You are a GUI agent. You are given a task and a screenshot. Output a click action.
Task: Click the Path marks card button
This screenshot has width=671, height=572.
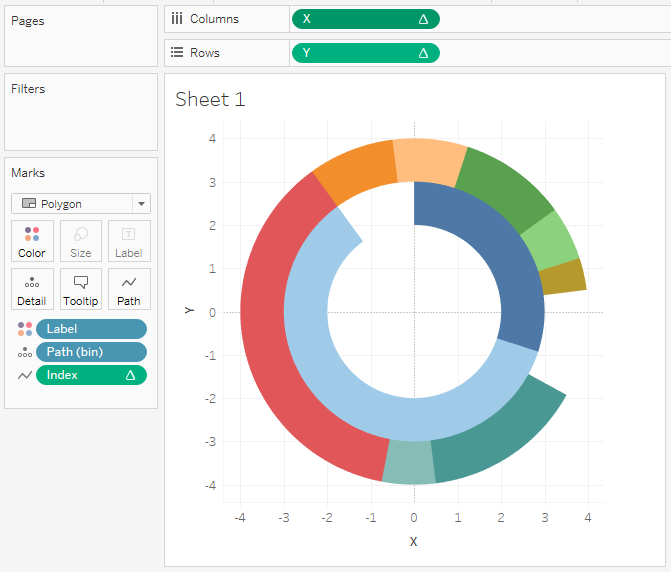click(x=128, y=289)
